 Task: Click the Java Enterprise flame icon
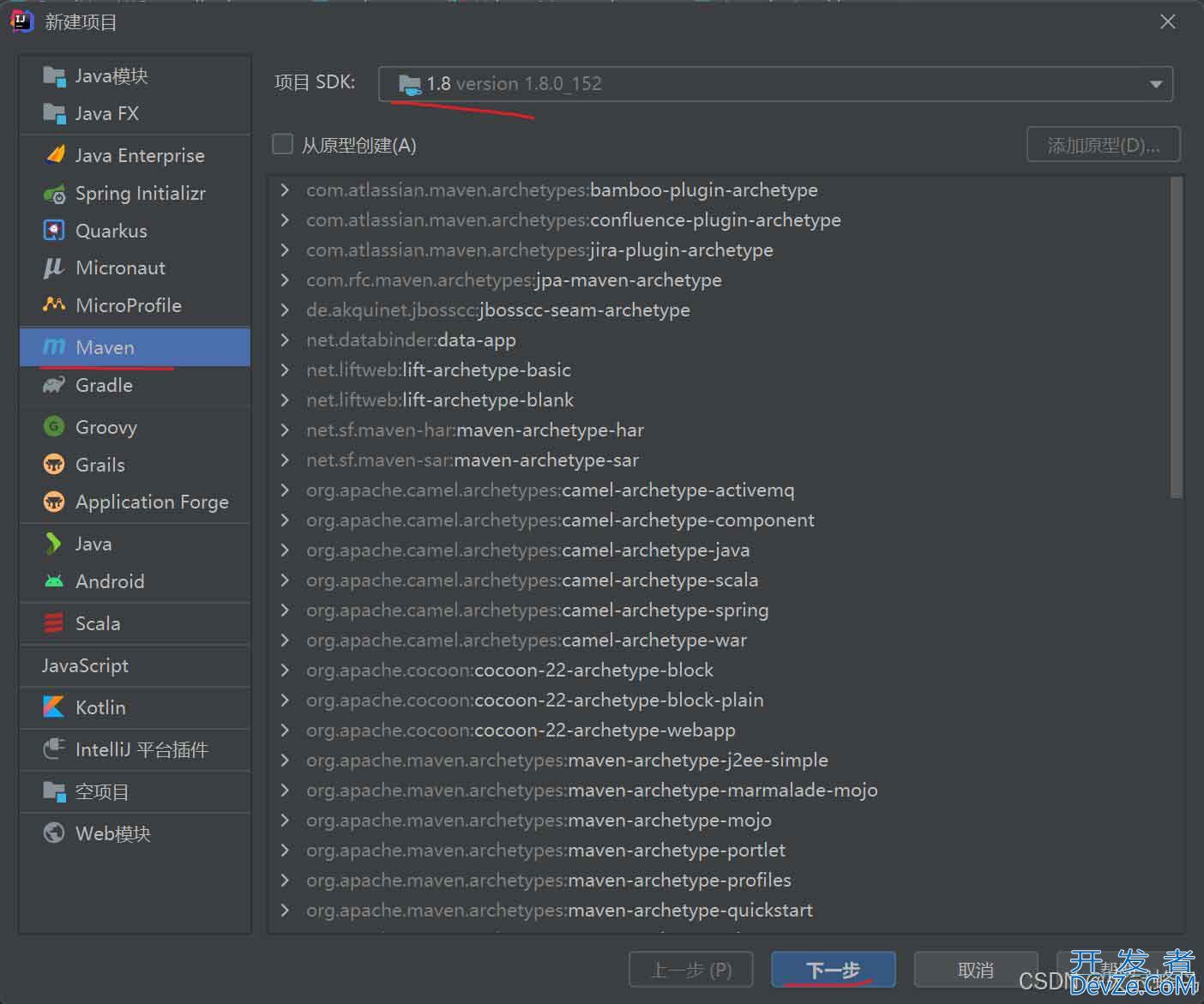click(x=55, y=155)
